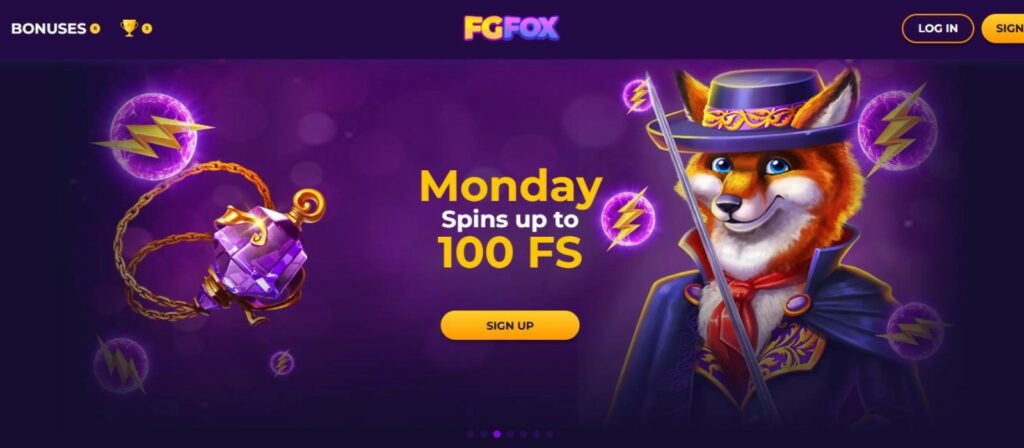This screenshot has width=1024, height=448.
Task: Select the last carousel dot
Action: (x=551, y=434)
